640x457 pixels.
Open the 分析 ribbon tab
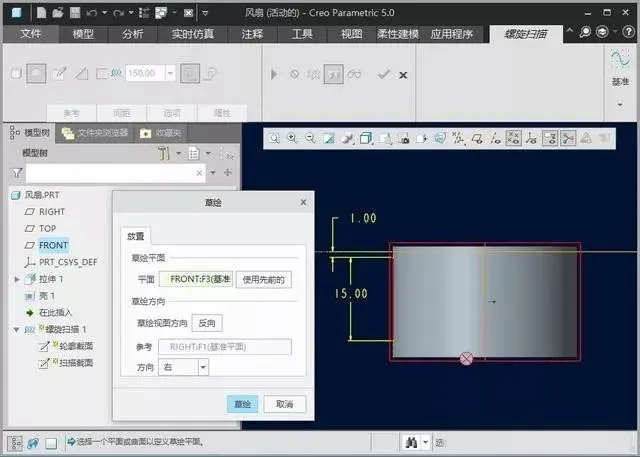tap(133, 34)
